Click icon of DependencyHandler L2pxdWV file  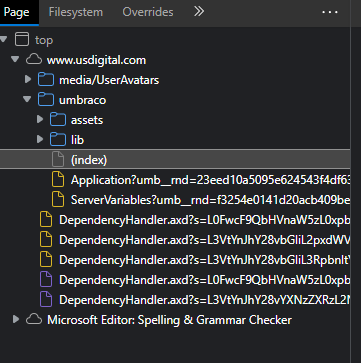coord(46,240)
